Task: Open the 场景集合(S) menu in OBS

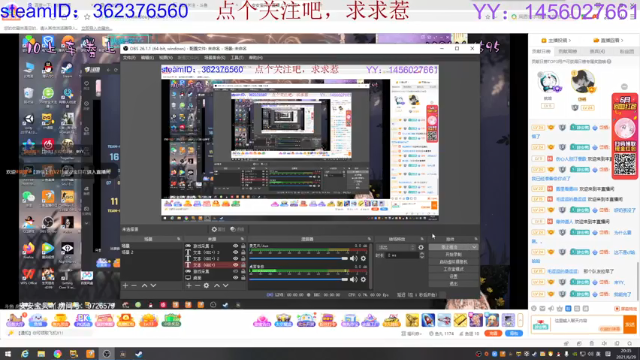Action: click(215, 58)
